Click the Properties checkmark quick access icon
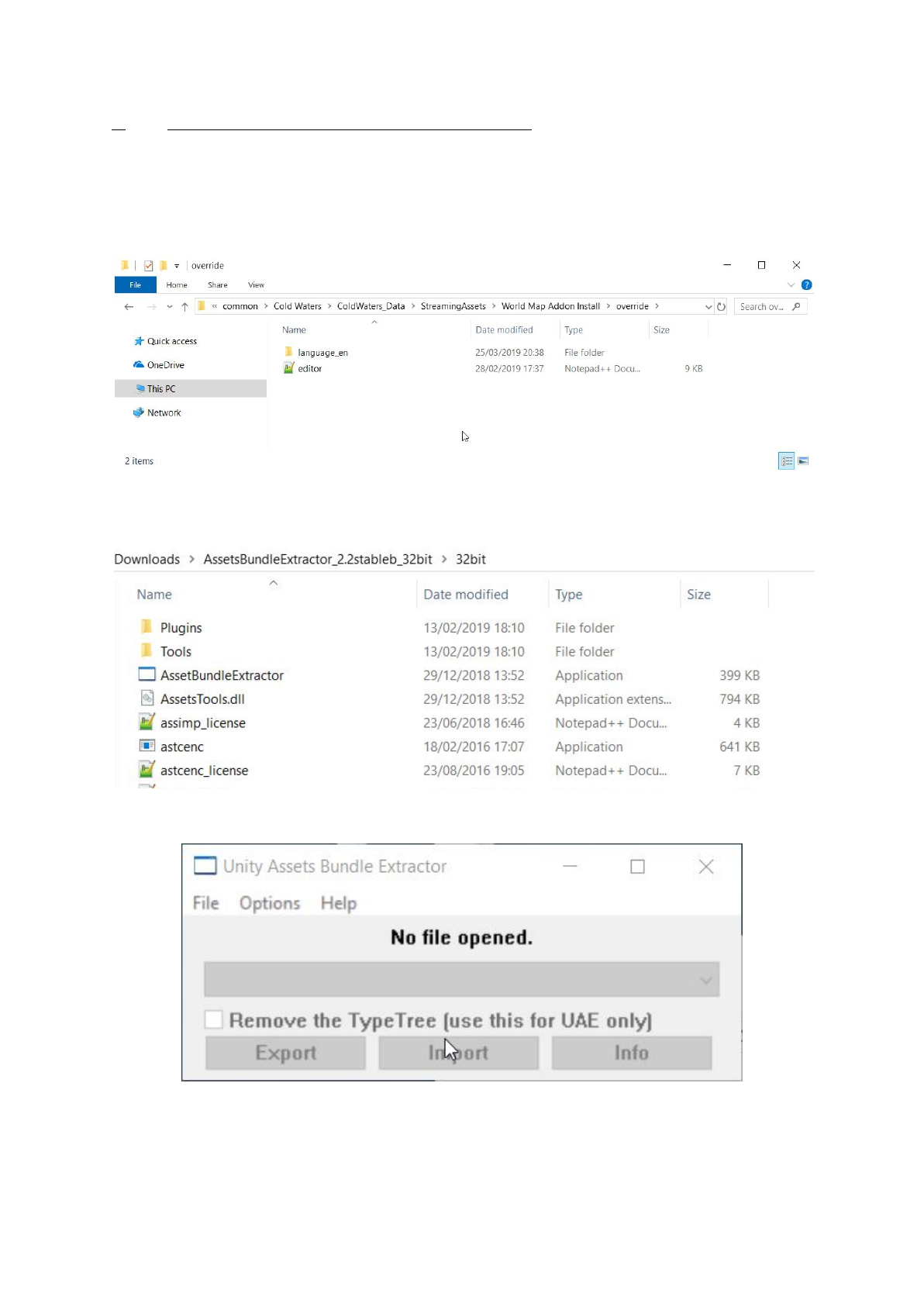The width and height of the screenshot is (924, 1307). pos(148,265)
